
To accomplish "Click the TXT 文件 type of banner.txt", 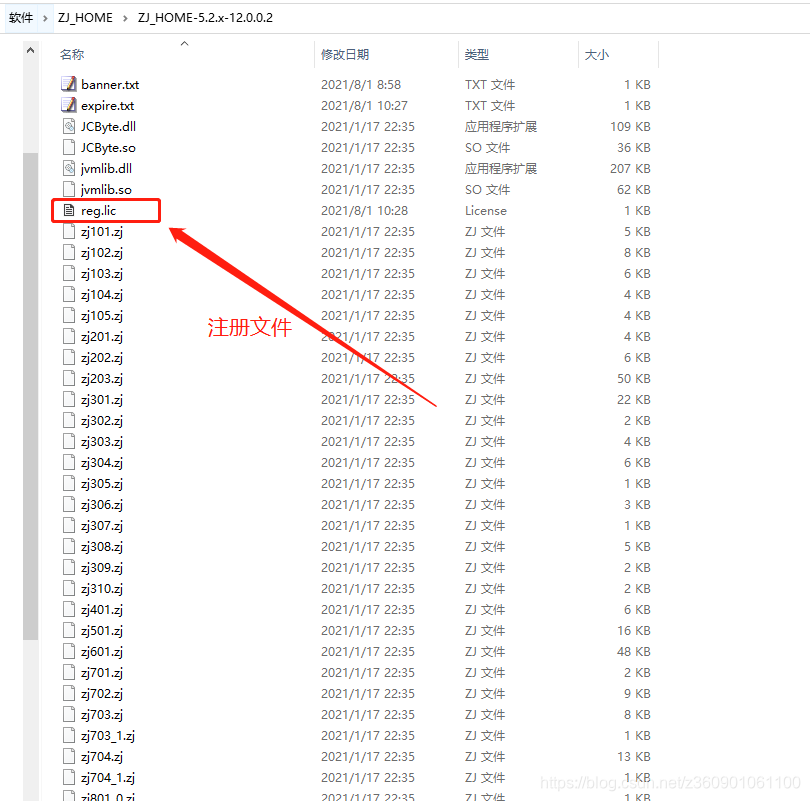I will point(490,84).
